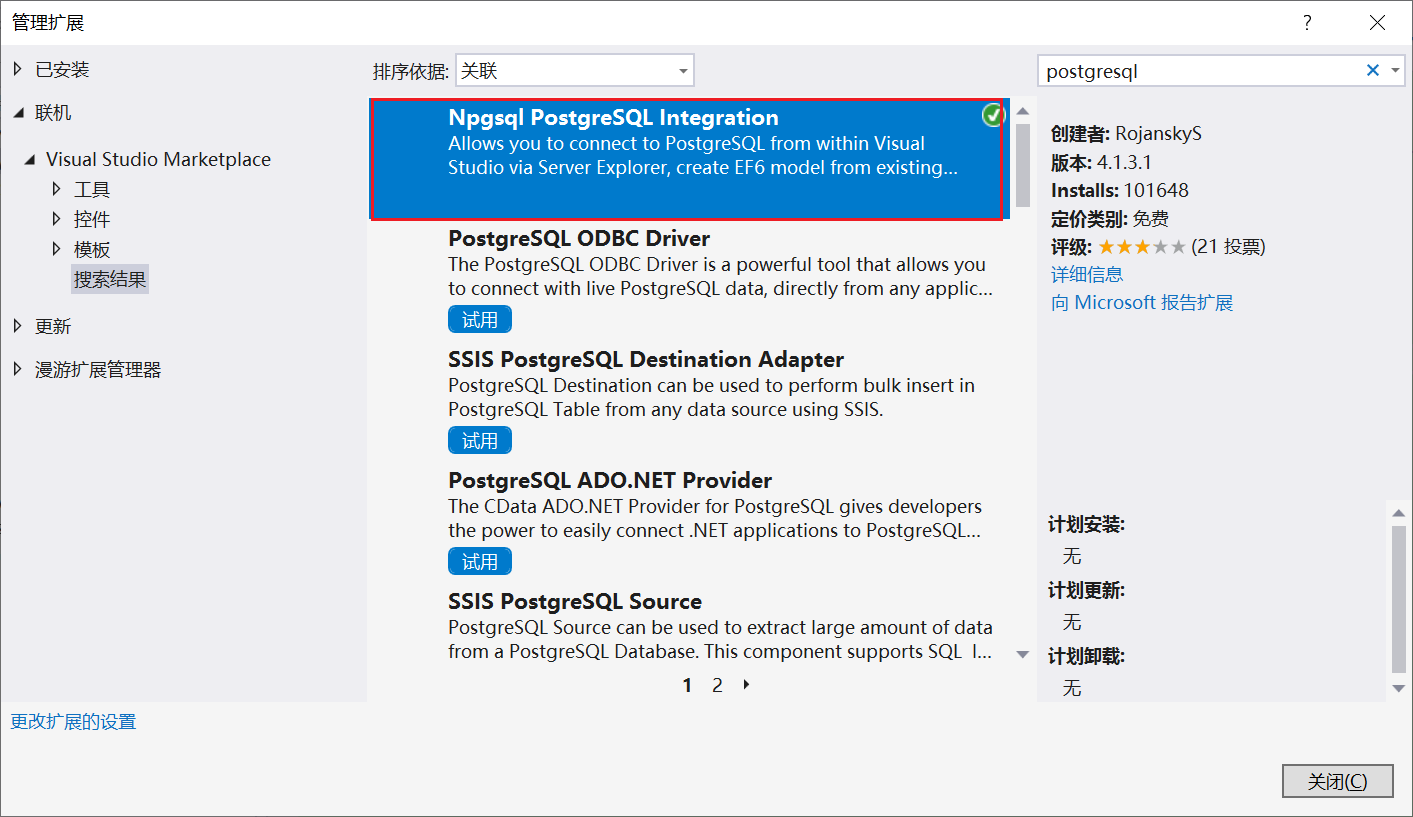1413x817 pixels.
Task: Close the 管理扩展 dialog window
Action: [1377, 23]
